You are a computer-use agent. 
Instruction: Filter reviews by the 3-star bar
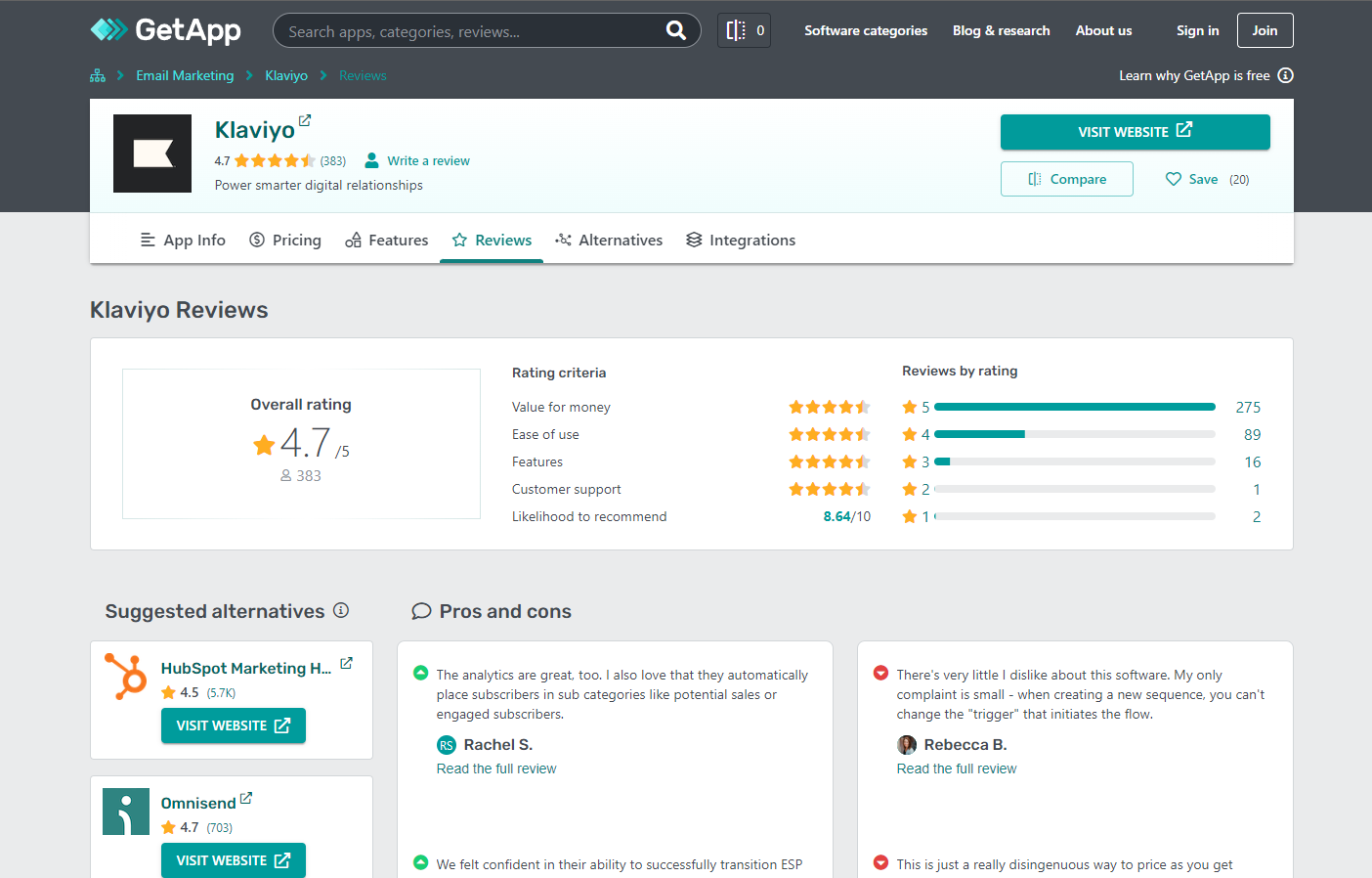(x=1075, y=461)
